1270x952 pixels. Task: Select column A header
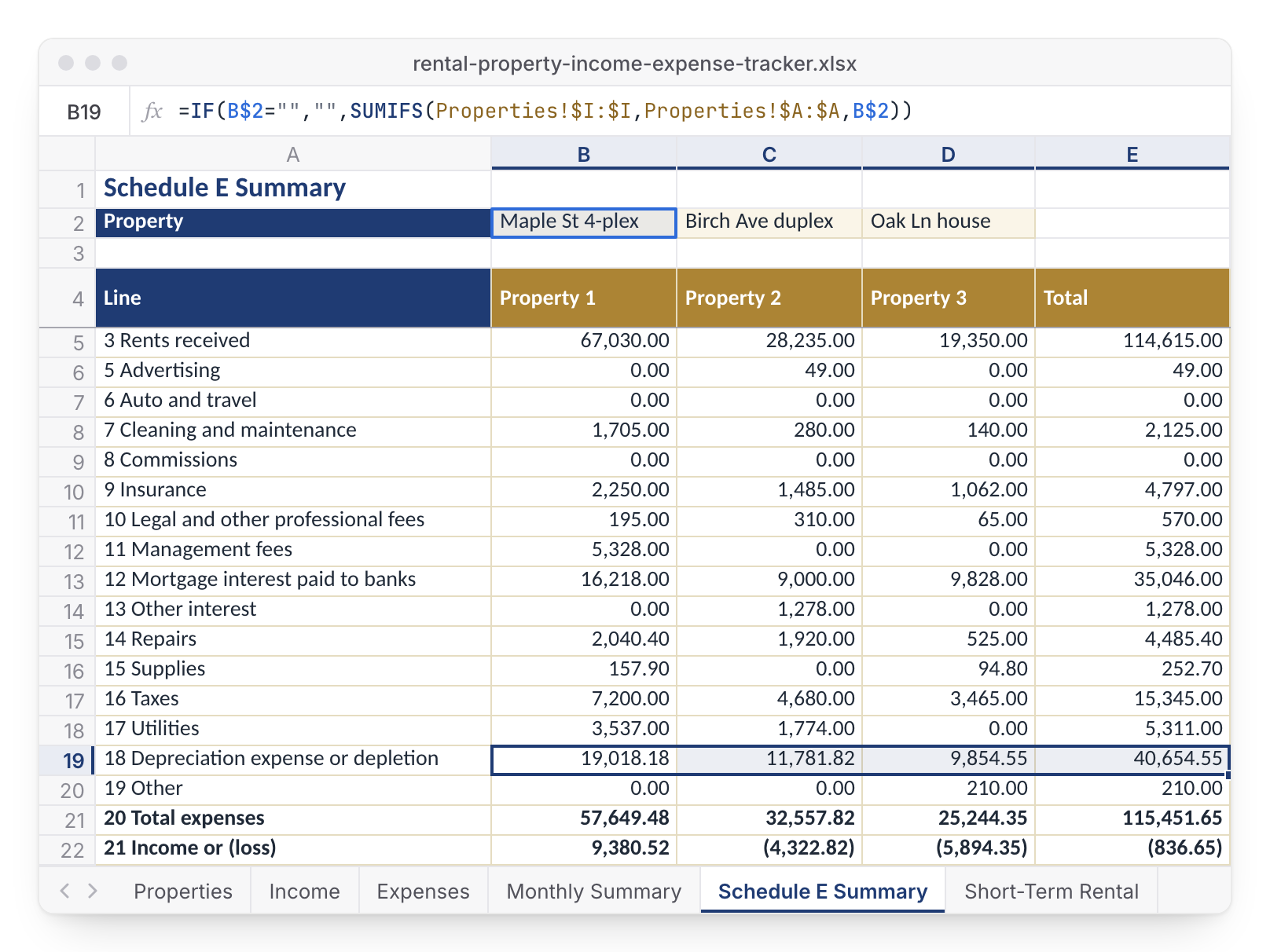293,154
